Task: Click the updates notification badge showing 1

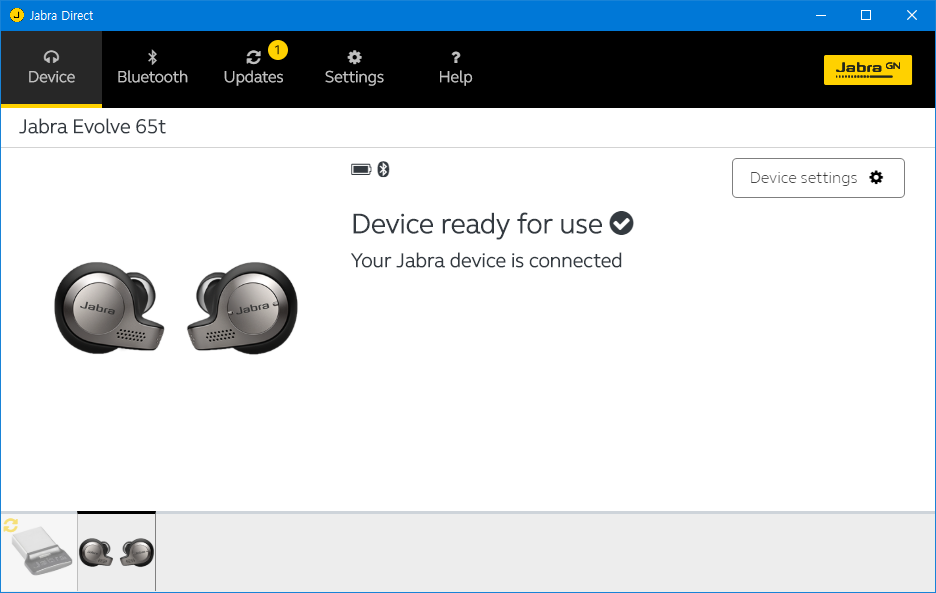Action: coord(278,50)
